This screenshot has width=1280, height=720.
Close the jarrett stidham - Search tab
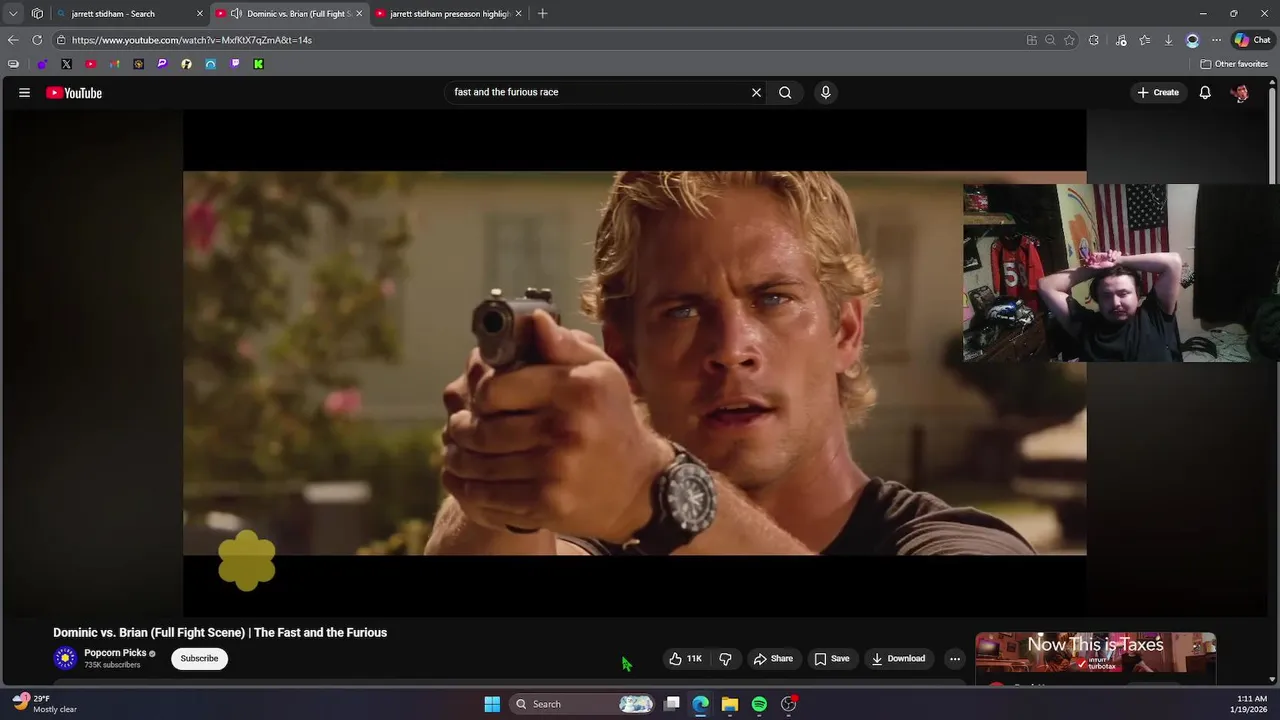tap(199, 14)
